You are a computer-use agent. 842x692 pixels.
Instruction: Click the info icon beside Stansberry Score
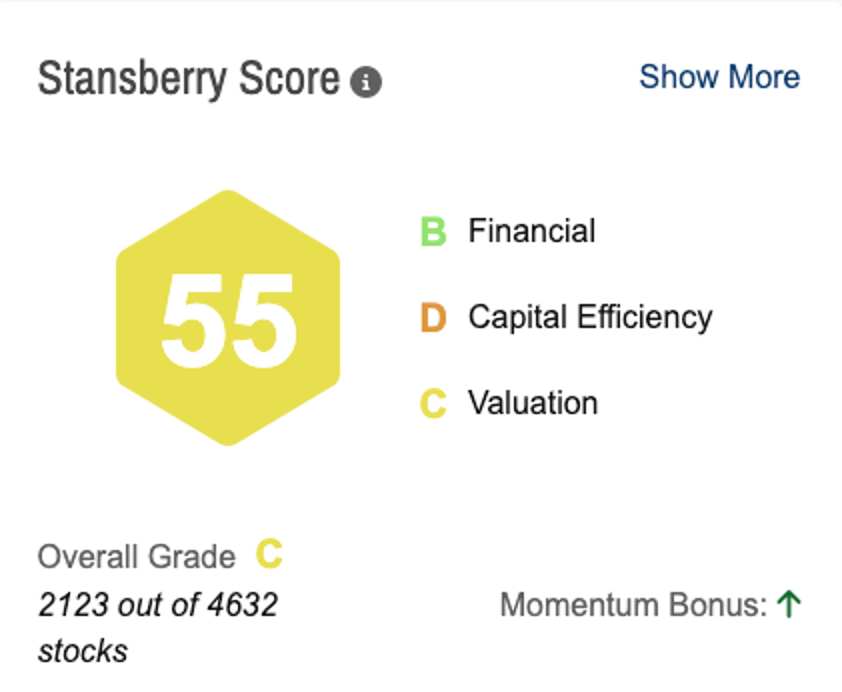tap(366, 82)
